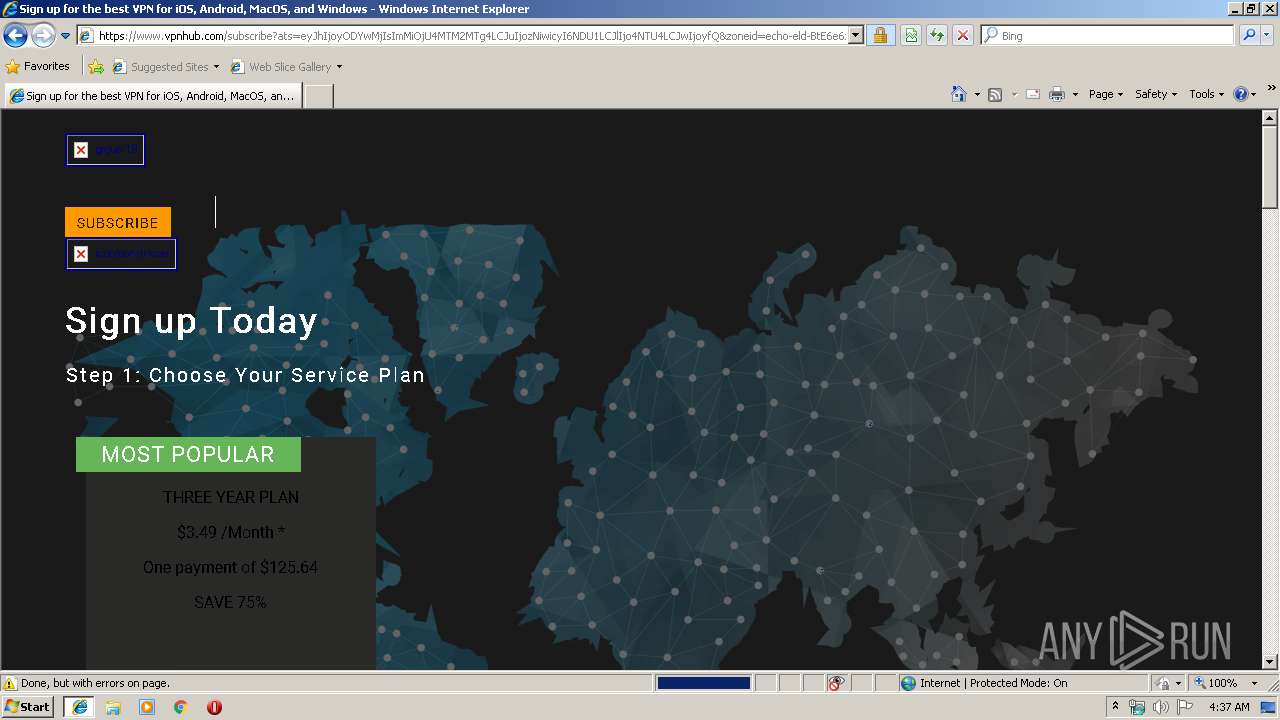Select the MOST POPULAR green banner
The width and height of the screenshot is (1280, 720).
[188, 454]
